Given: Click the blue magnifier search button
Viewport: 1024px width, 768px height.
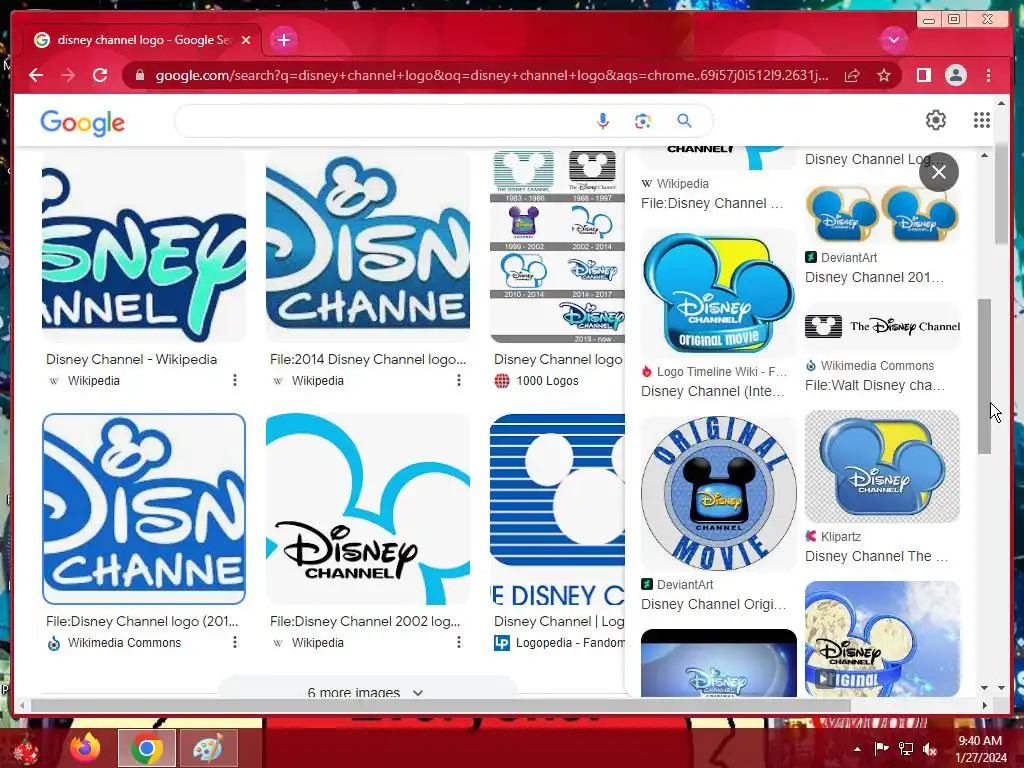Looking at the screenshot, I should 684,121.
